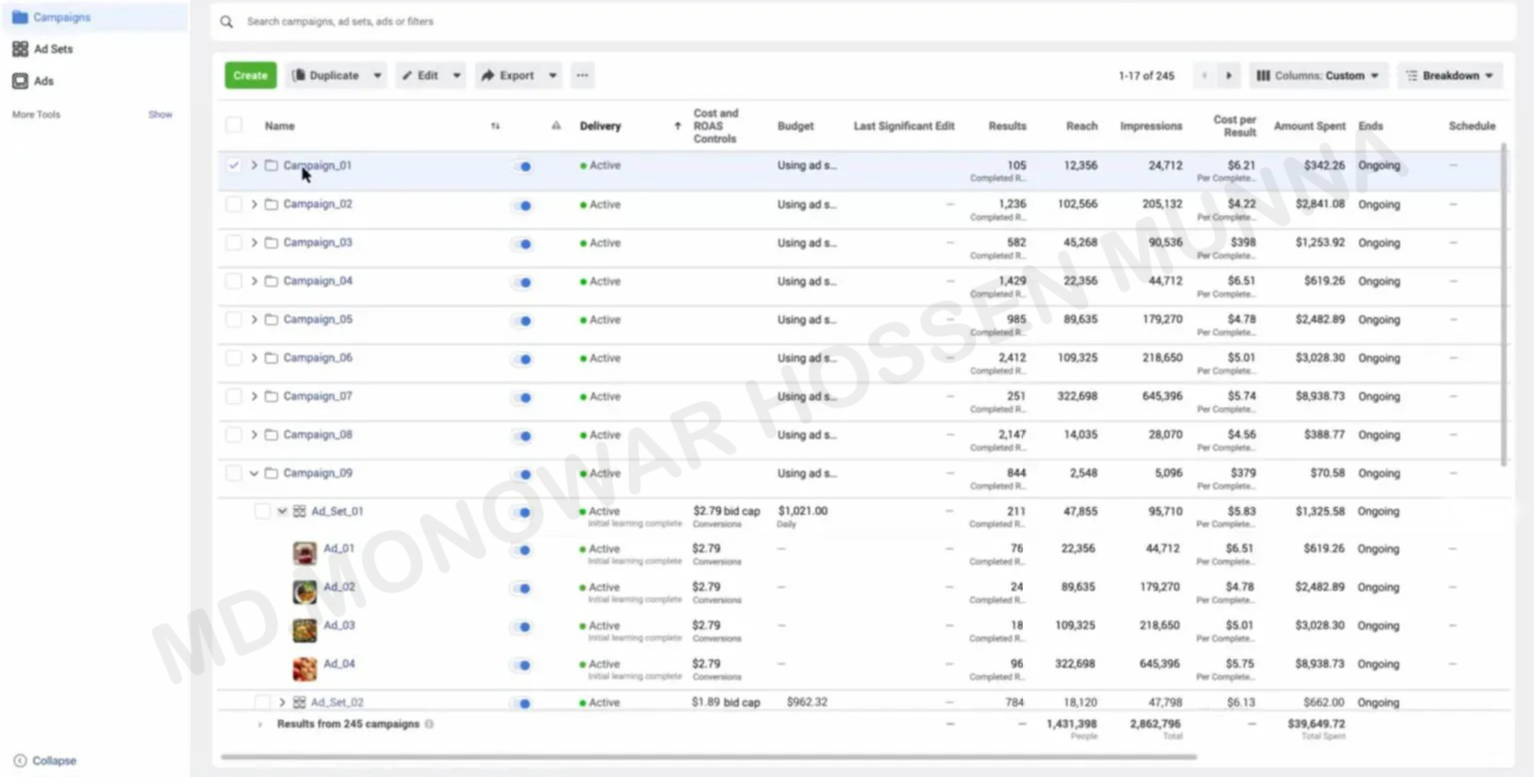Turn off the Ad_03 delivery toggle
Image resolution: width=1534 pixels, height=777 pixels.
(522, 628)
